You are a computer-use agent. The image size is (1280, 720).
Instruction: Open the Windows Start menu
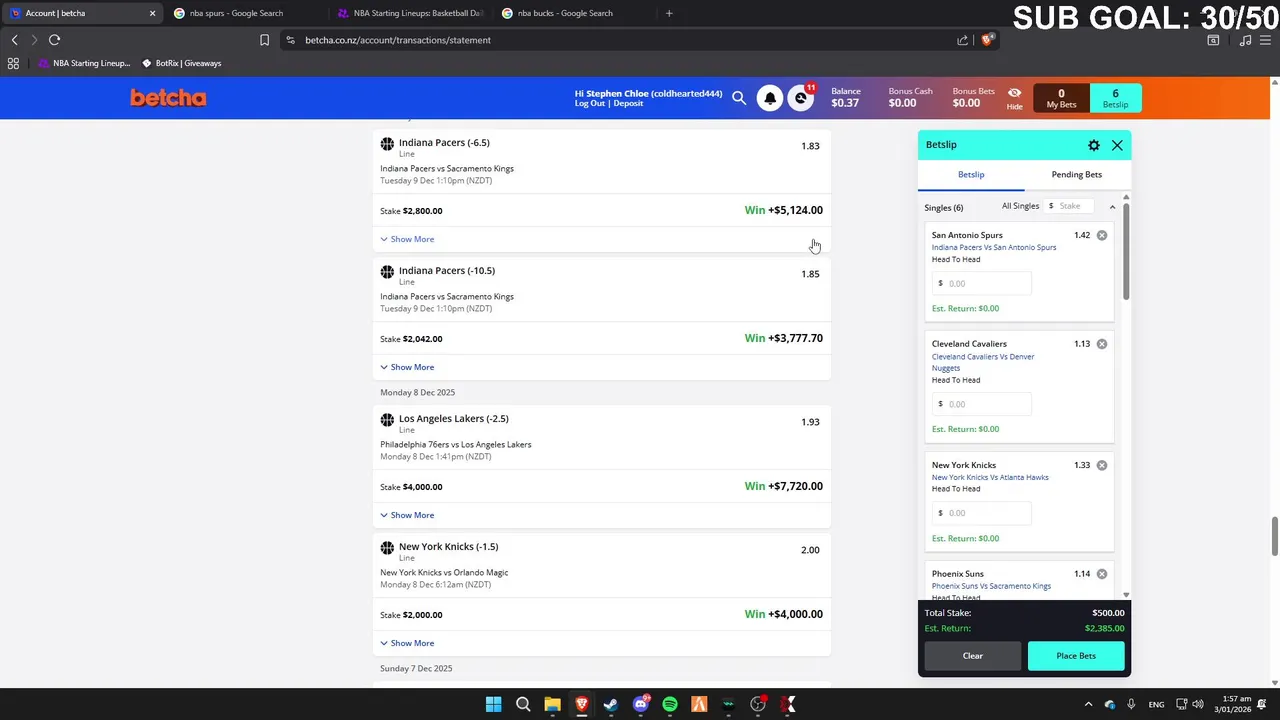coord(493,704)
